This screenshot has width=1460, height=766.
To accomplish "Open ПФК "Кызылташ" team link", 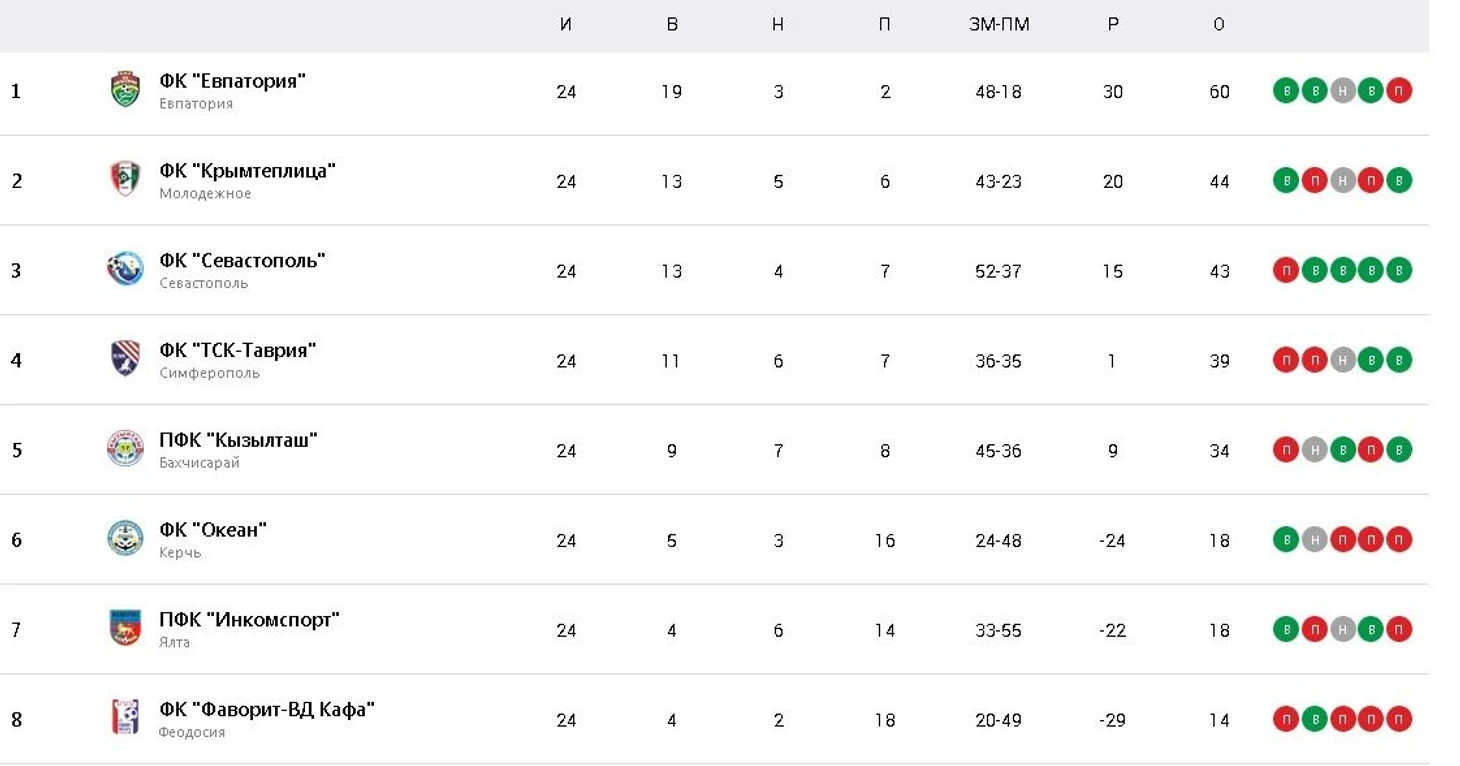I will [x=238, y=440].
